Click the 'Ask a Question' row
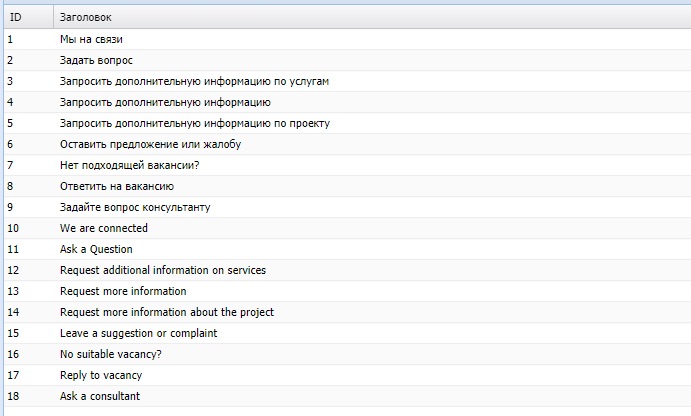This screenshot has height=416, width=691. [96, 249]
